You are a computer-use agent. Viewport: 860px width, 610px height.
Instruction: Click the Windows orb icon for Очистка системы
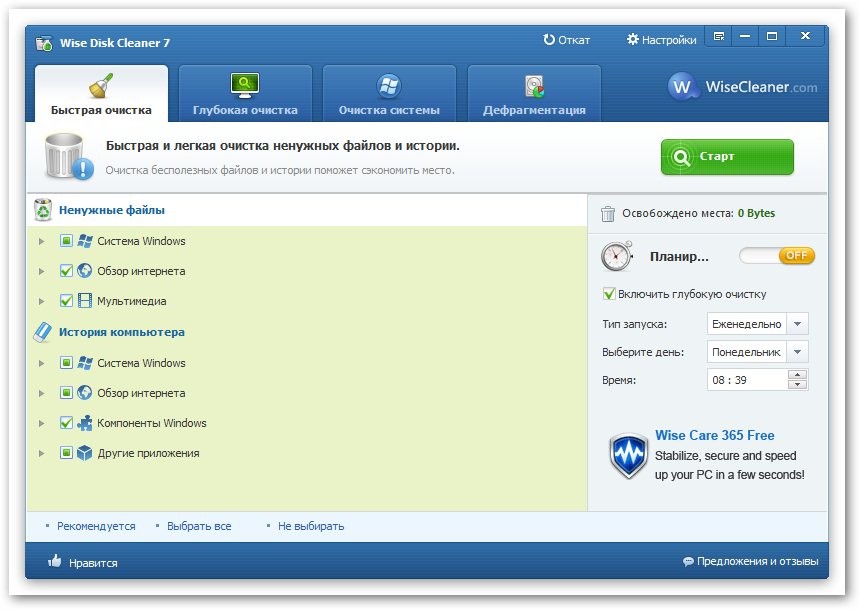tap(389, 86)
